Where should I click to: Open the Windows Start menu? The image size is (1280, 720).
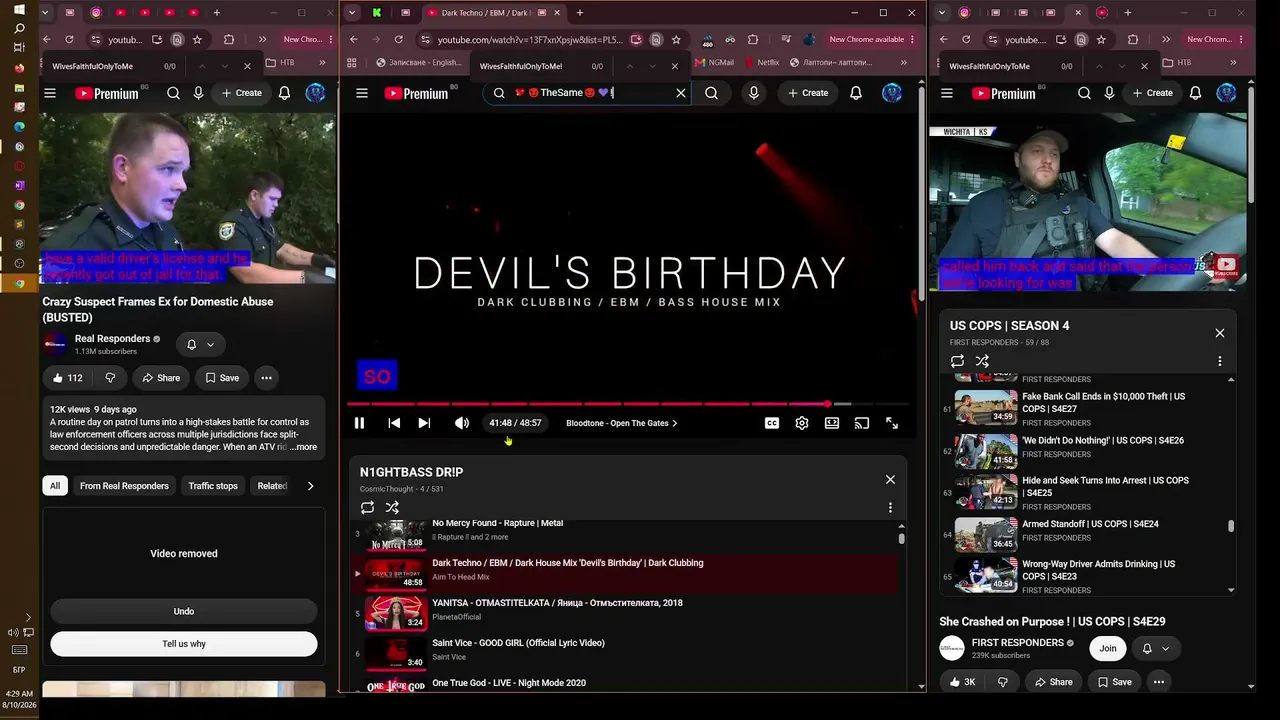pyautogui.click(x=19, y=10)
